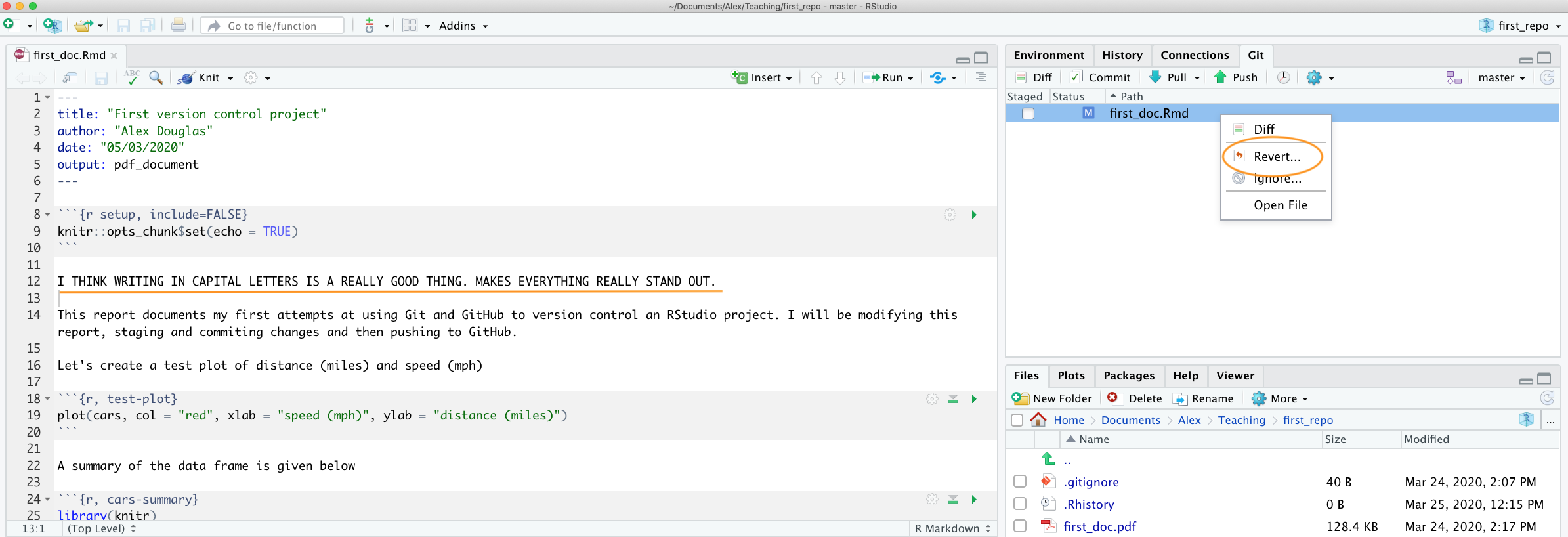Switch to the Packages tab

1128,376
